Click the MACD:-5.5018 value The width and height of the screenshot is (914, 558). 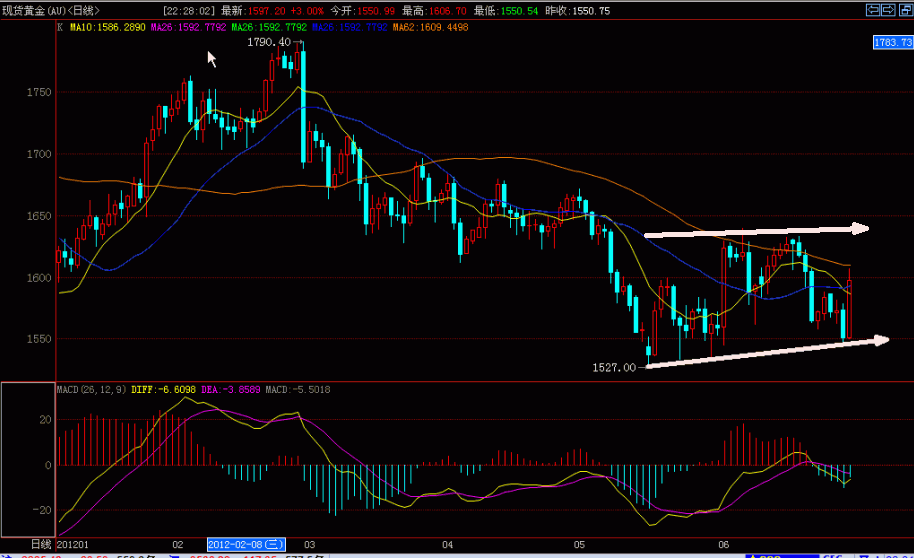pyautogui.click(x=298, y=389)
